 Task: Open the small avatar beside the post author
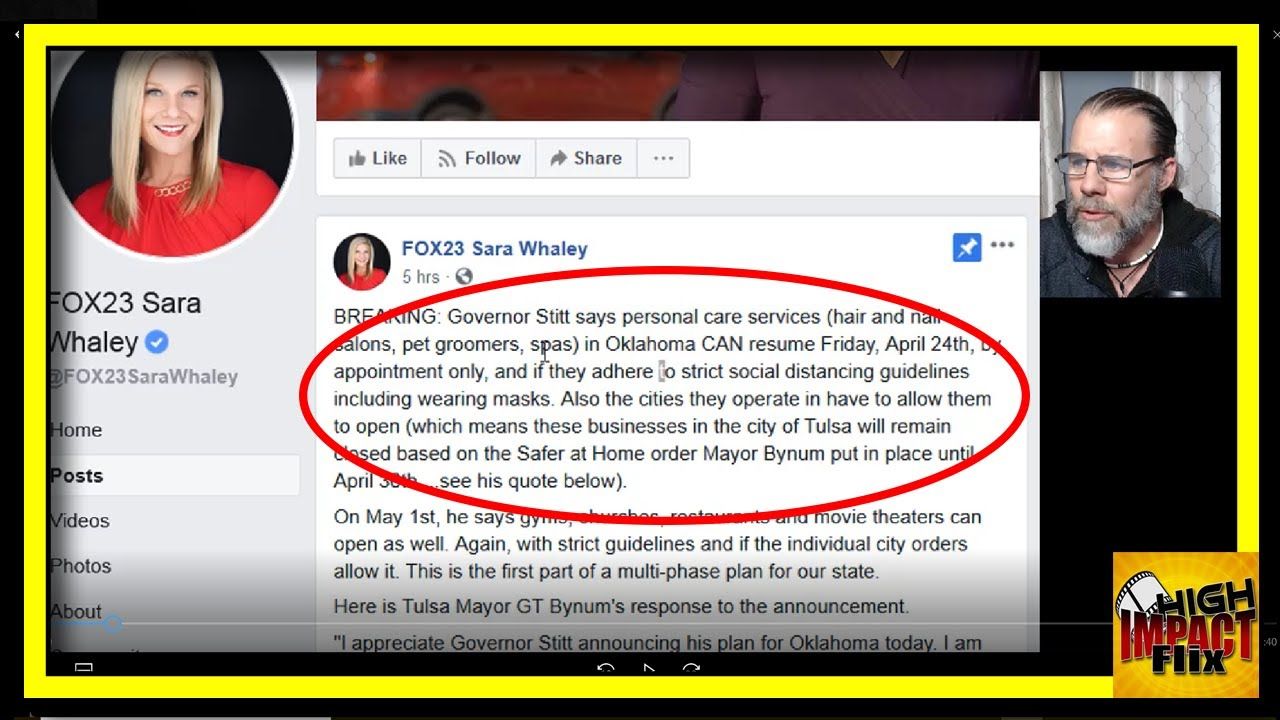pos(362,261)
